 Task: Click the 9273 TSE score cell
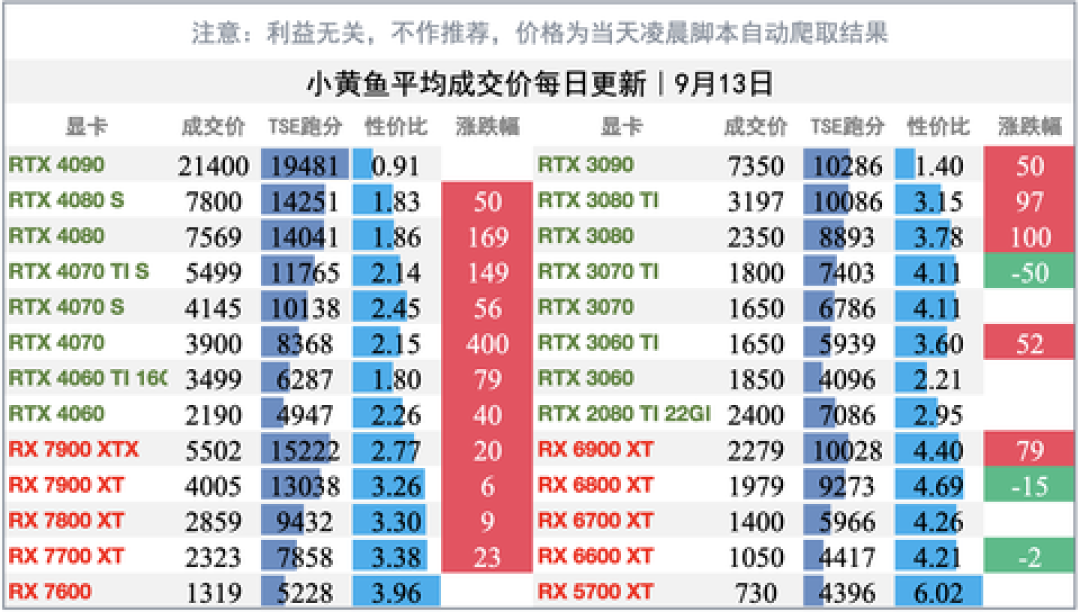pyautogui.click(x=847, y=486)
